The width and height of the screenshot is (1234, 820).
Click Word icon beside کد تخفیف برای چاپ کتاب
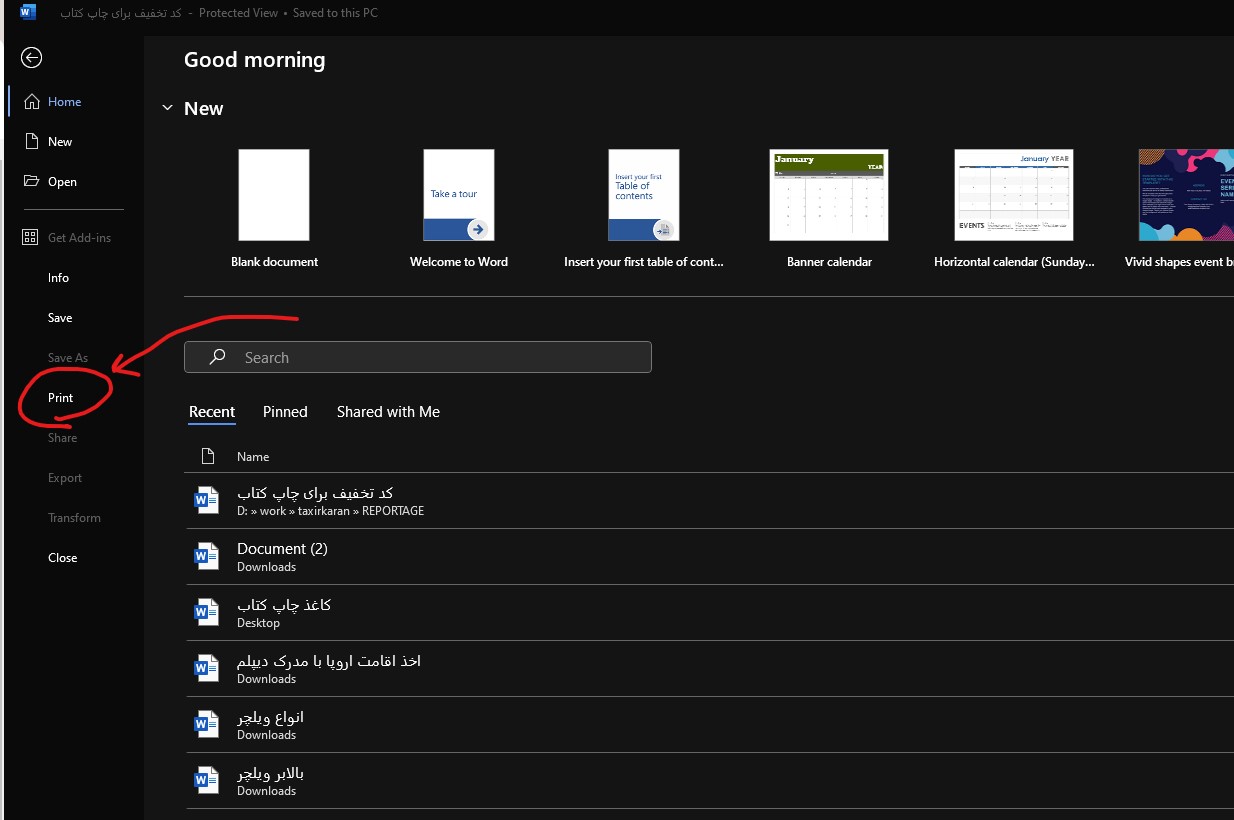(x=207, y=501)
